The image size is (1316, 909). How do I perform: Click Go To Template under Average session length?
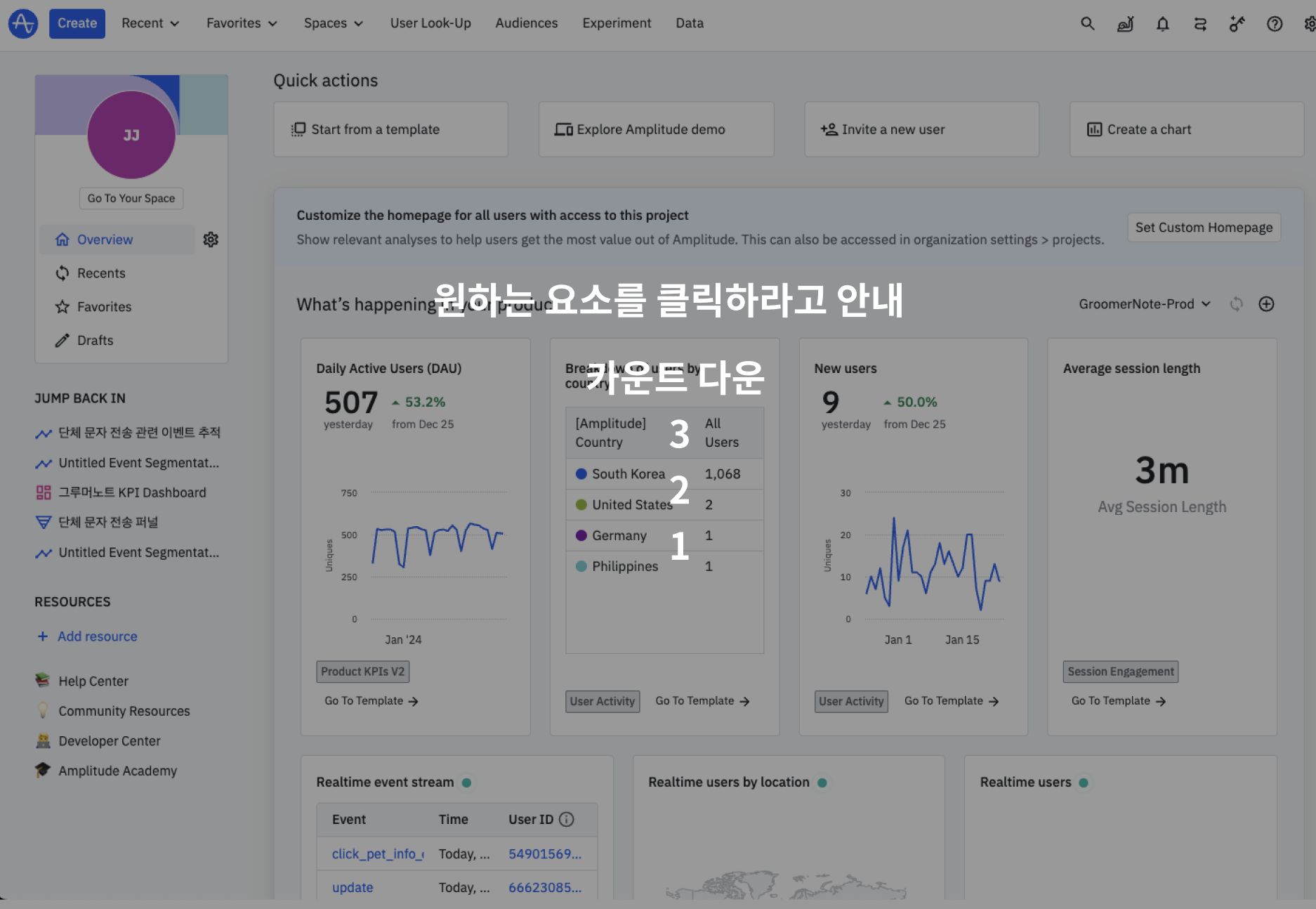coord(1118,701)
